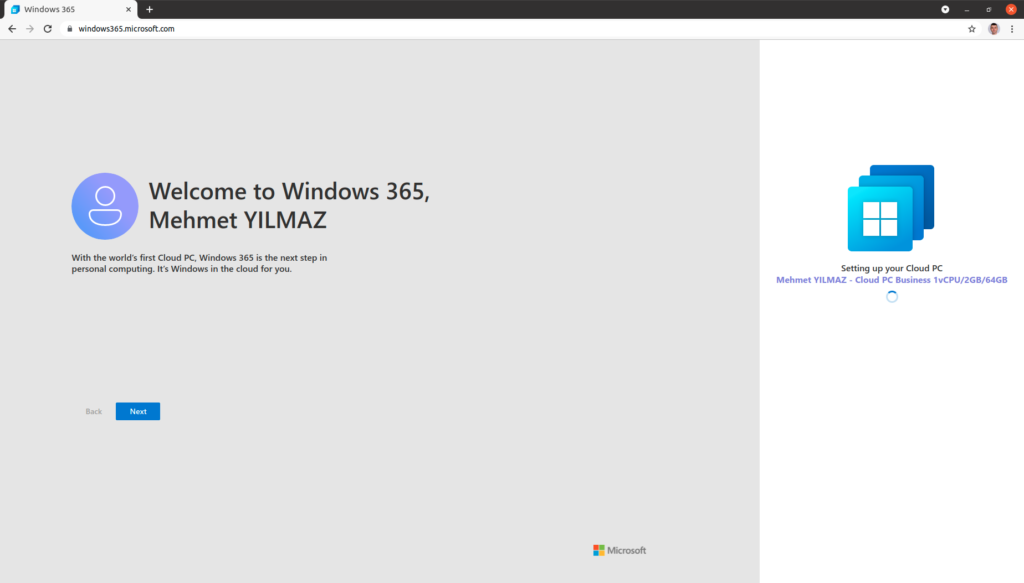
Task: Click the loading spinner under the Cloud PC name
Action: coord(891,296)
